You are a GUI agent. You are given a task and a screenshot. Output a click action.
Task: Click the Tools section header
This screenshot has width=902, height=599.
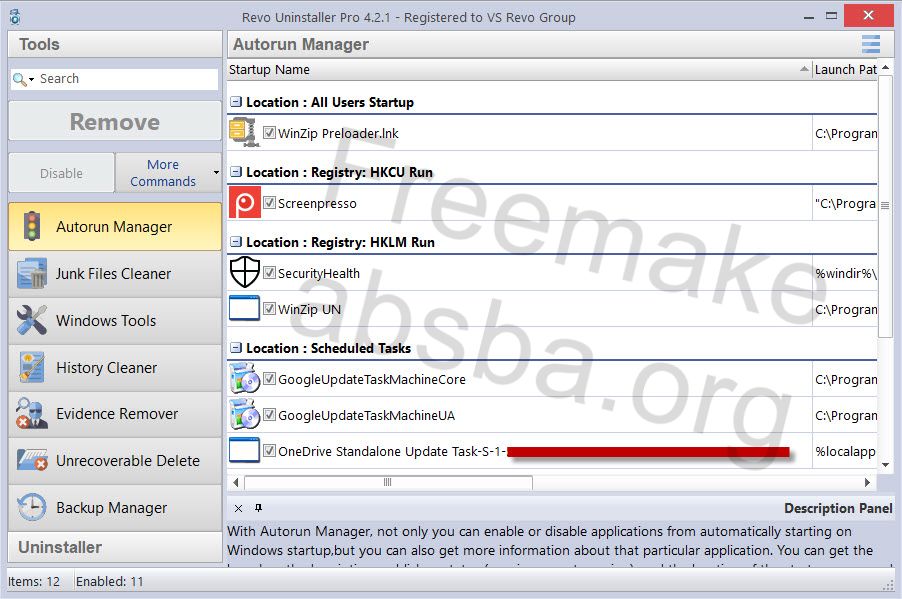coord(115,44)
